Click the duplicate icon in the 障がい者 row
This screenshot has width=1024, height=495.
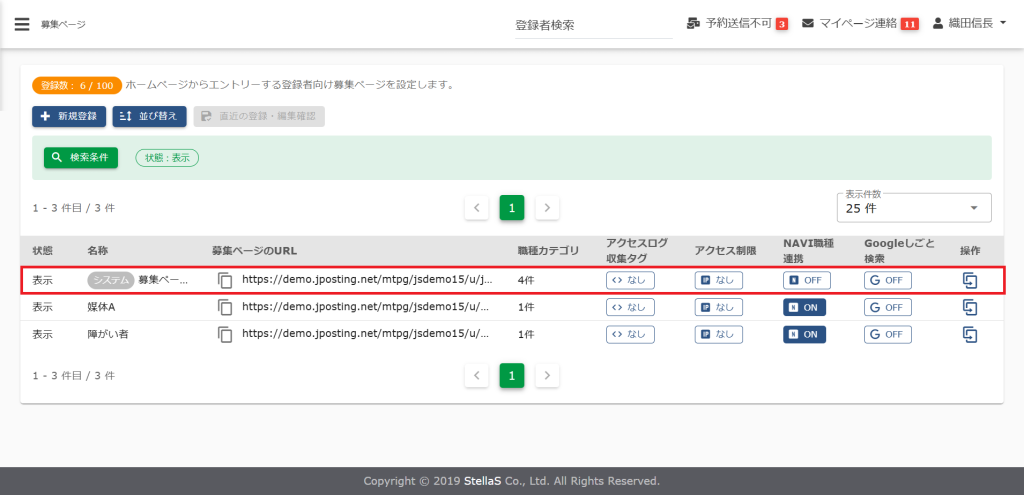pyautogui.click(x=969, y=334)
